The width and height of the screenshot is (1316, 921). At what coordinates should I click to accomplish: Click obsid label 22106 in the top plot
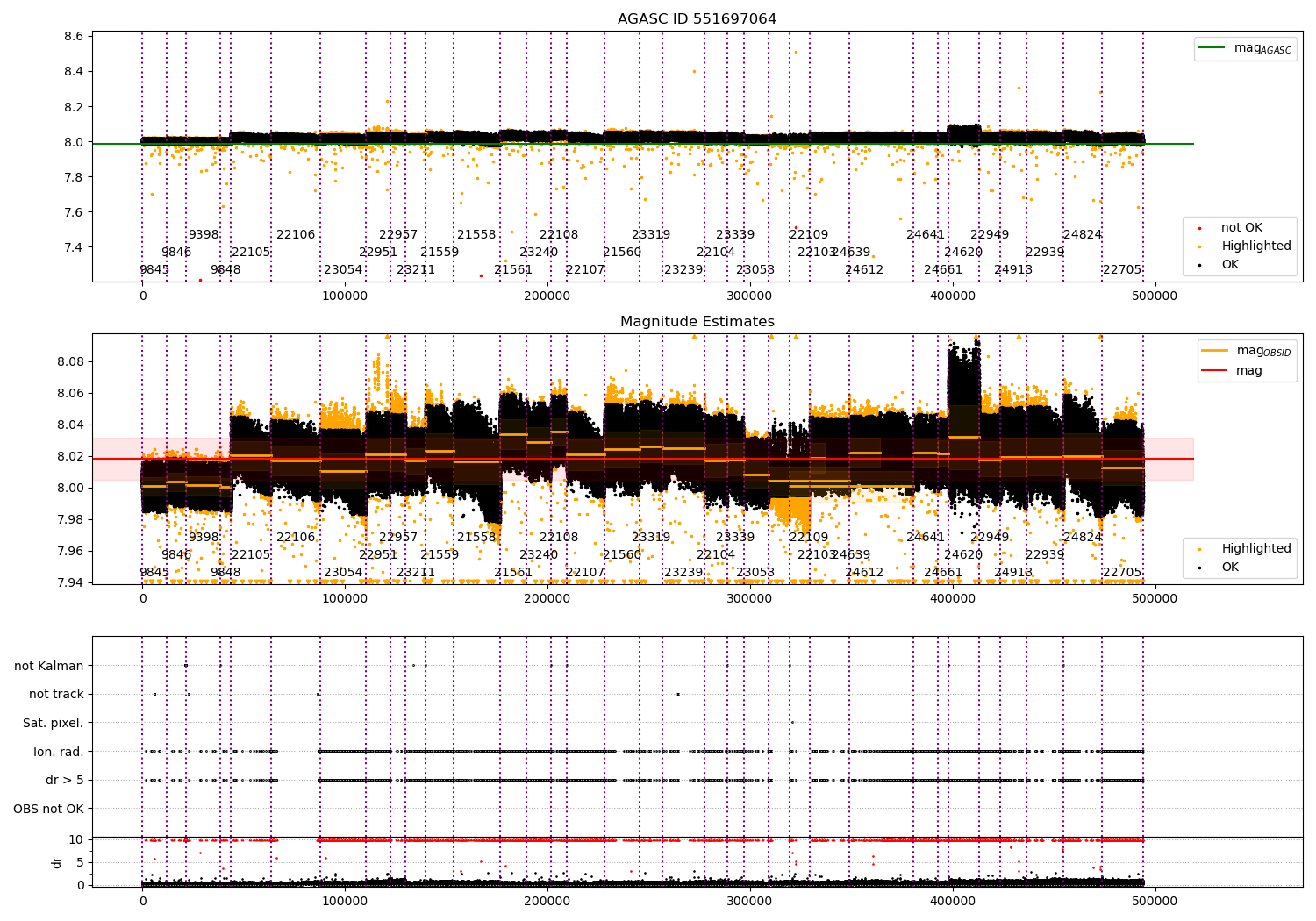click(296, 235)
